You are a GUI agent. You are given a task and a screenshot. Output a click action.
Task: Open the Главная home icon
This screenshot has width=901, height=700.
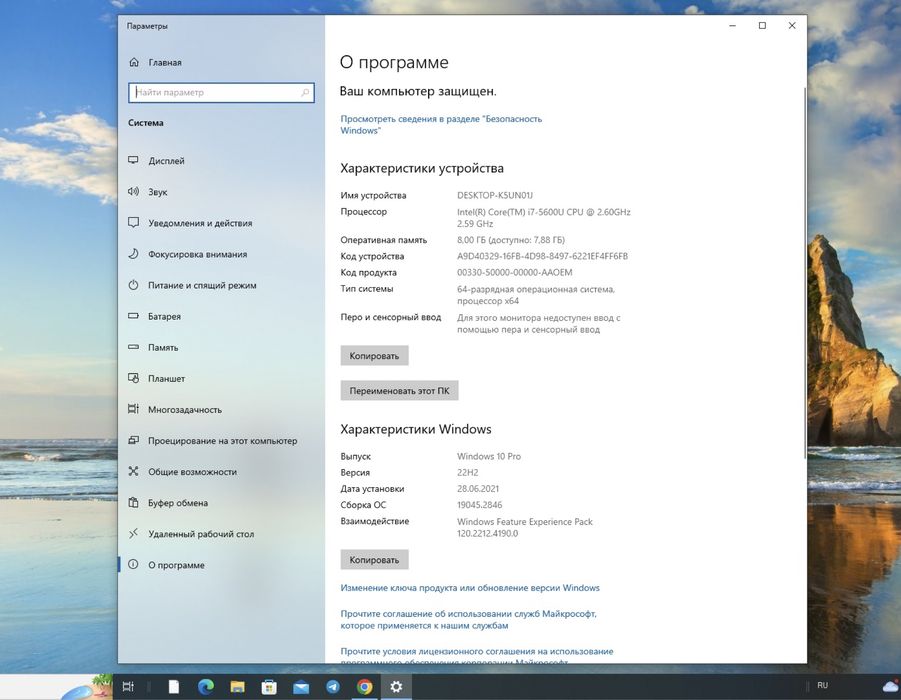(x=134, y=62)
